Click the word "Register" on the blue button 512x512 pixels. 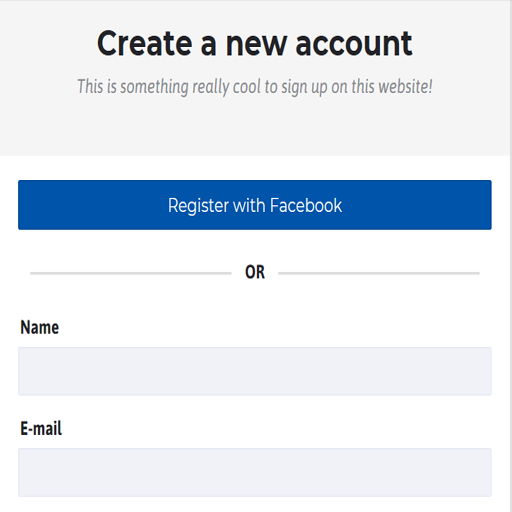pyautogui.click(x=199, y=206)
